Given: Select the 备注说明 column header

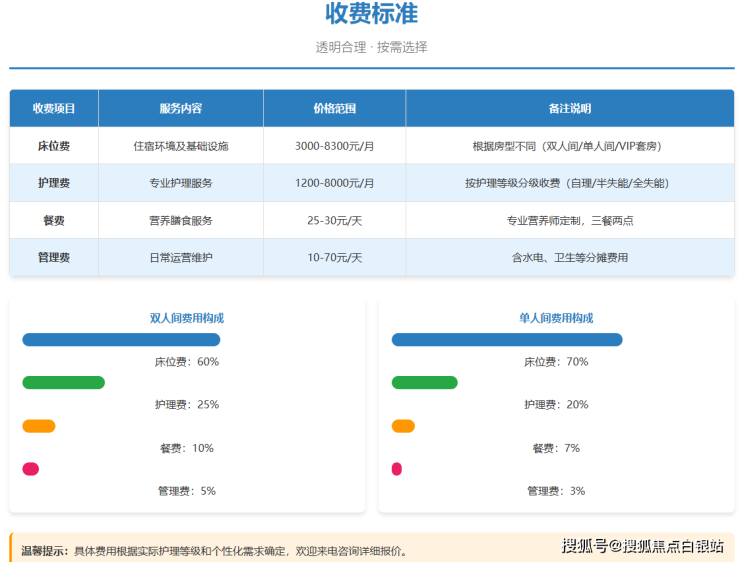Looking at the screenshot, I should pyautogui.click(x=569, y=108).
